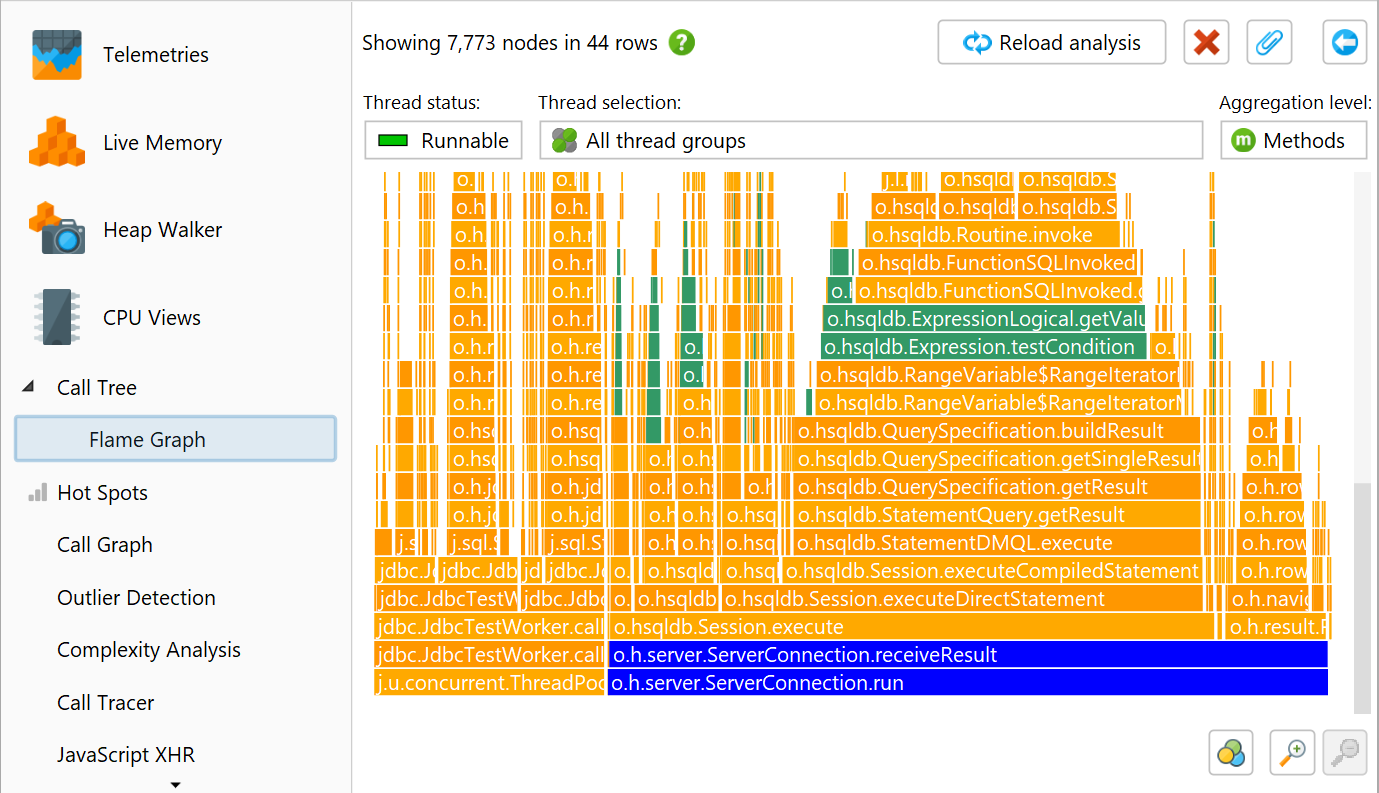Screen dimensions: 1379x793
Task: Click the 'Thread selection:' label
Action: pyautogui.click(x=609, y=102)
